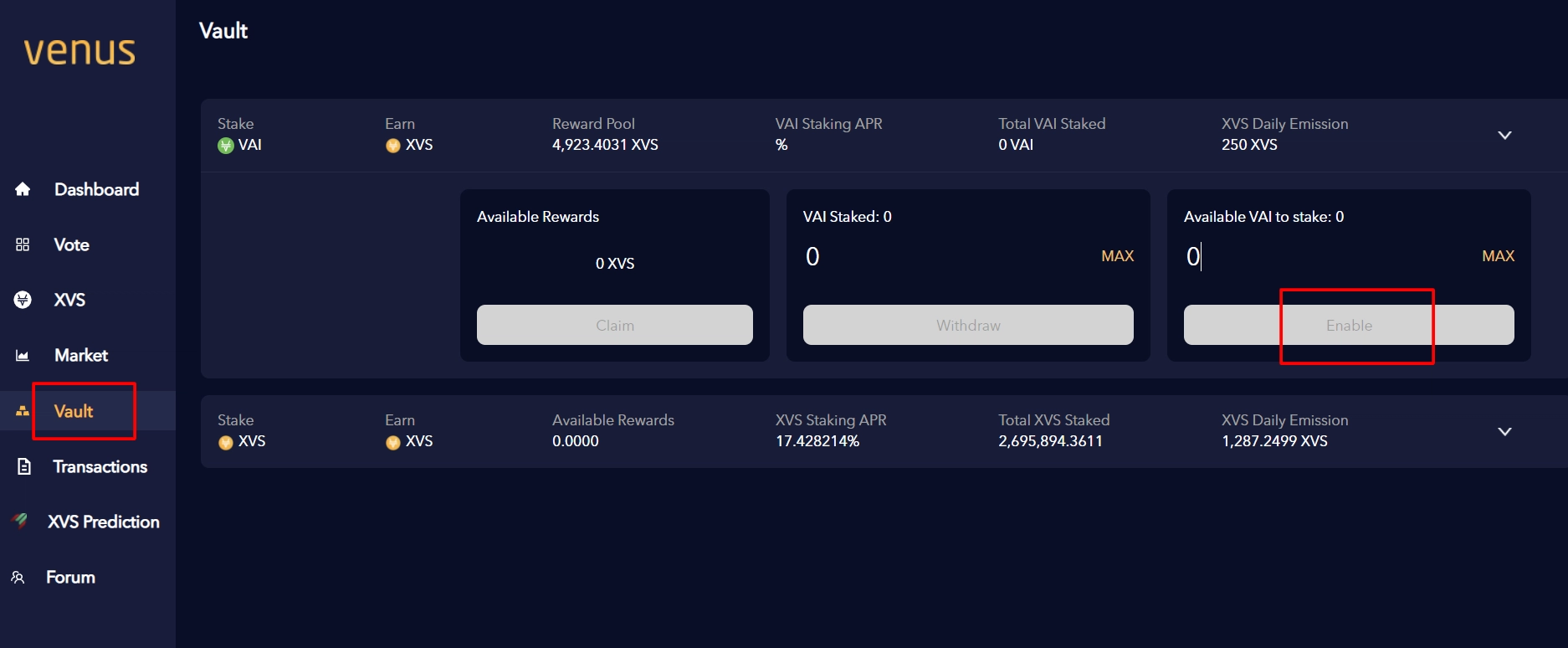
Task: Click the Vault sidebar icon
Action: click(x=23, y=411)
